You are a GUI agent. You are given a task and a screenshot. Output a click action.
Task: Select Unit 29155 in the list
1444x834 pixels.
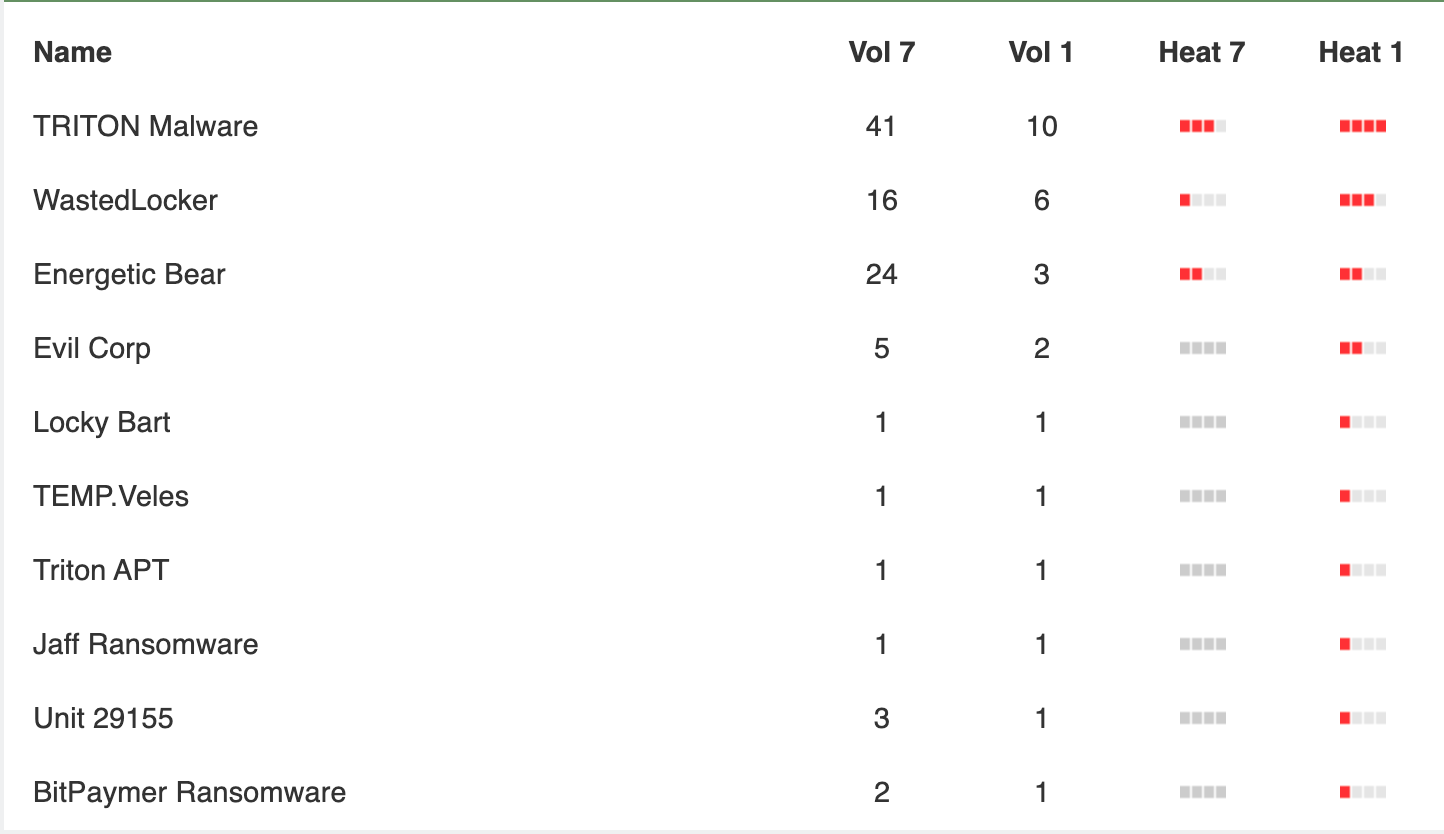(x=103, y=718)
